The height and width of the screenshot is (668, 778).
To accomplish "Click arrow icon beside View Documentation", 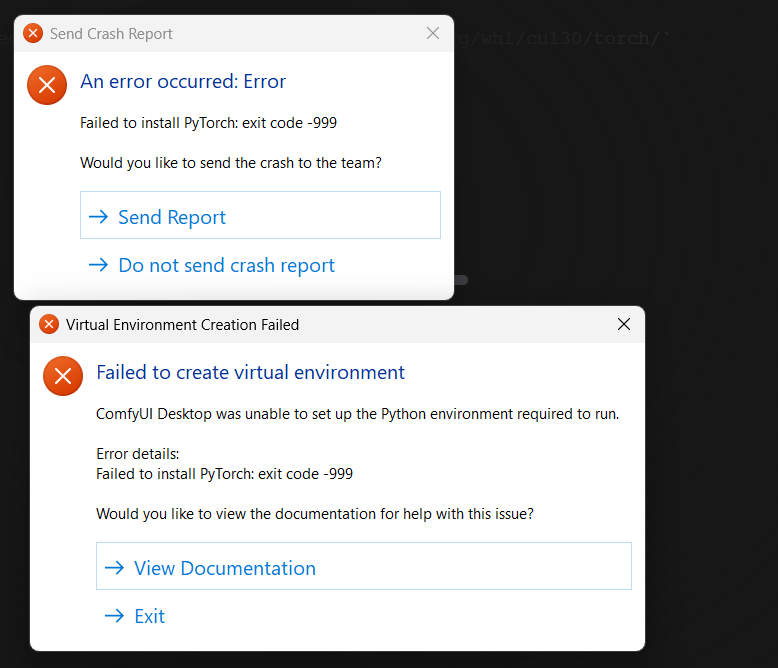I will click(114, 568).
